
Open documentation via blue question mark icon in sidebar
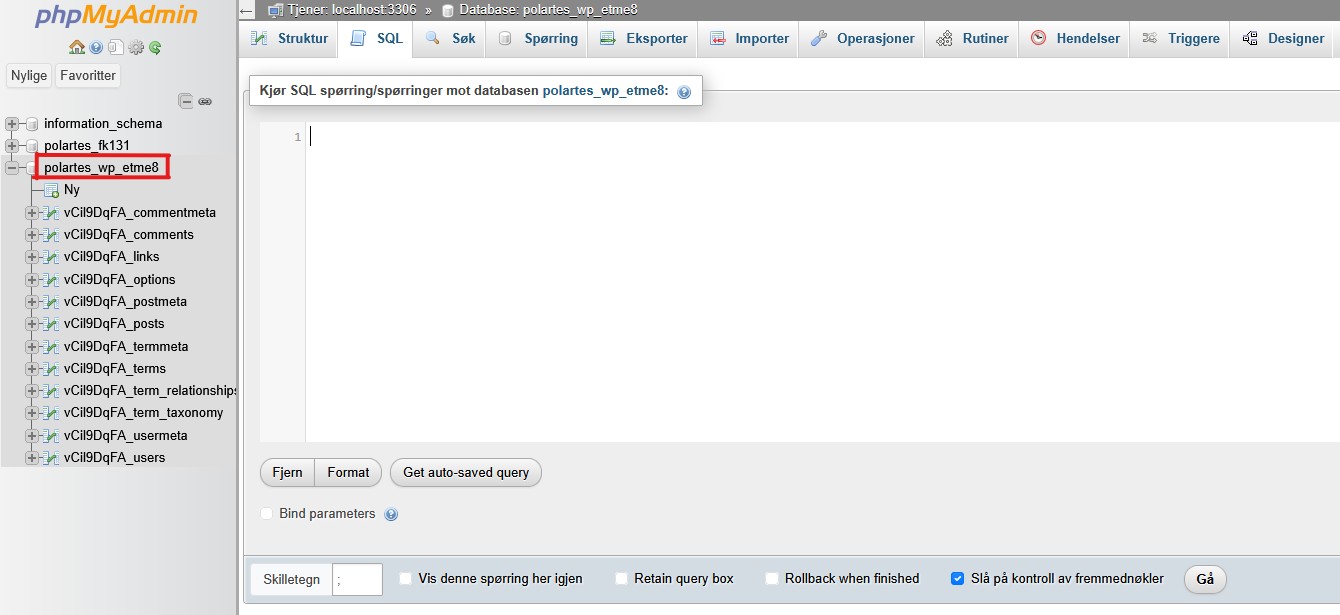[x=96, y=47]
